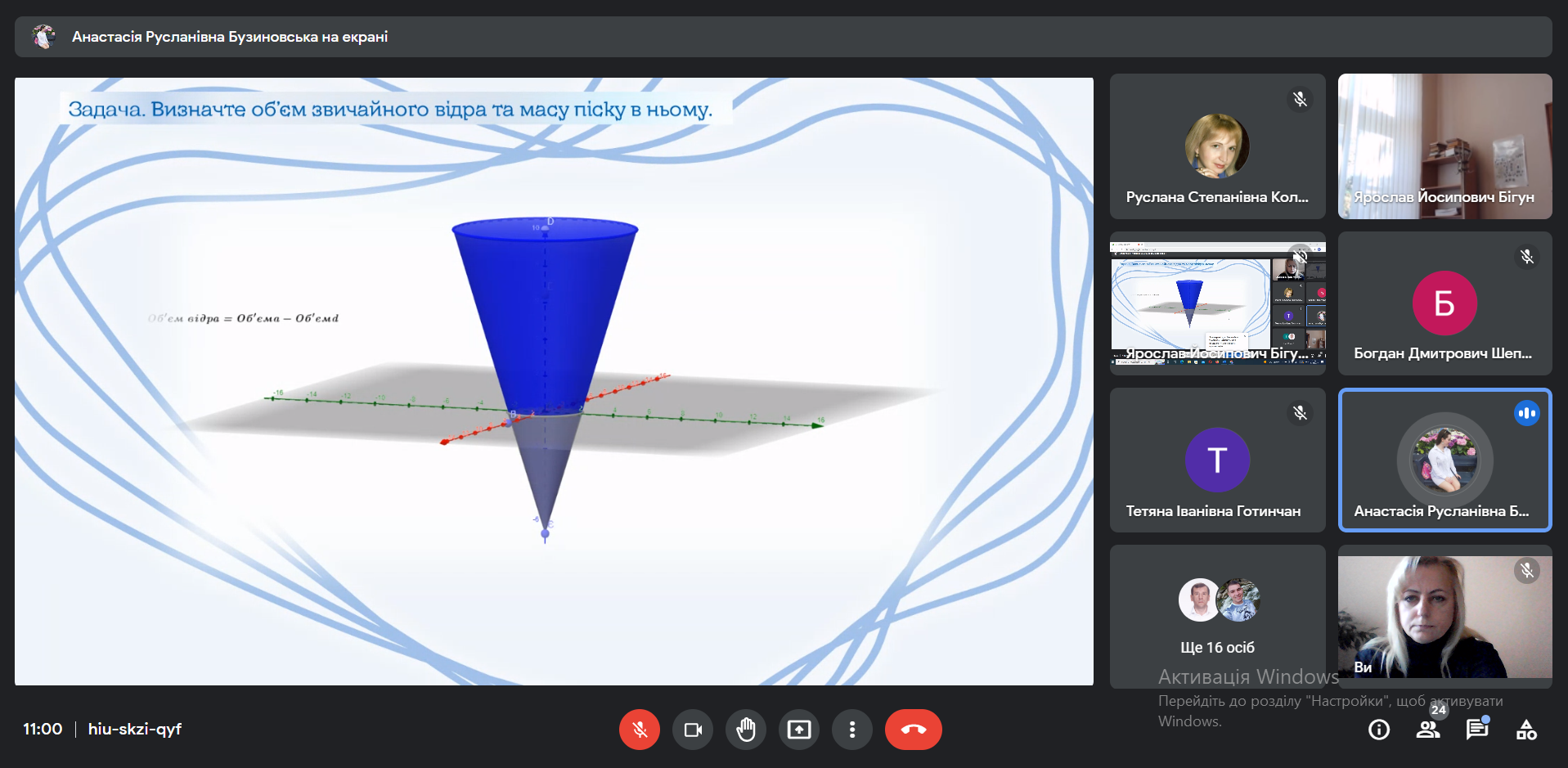Select Богдан Дмитрович participant tile
Image resolution: width=1568 pixels, height=768 pixels.
[1445, 303]
